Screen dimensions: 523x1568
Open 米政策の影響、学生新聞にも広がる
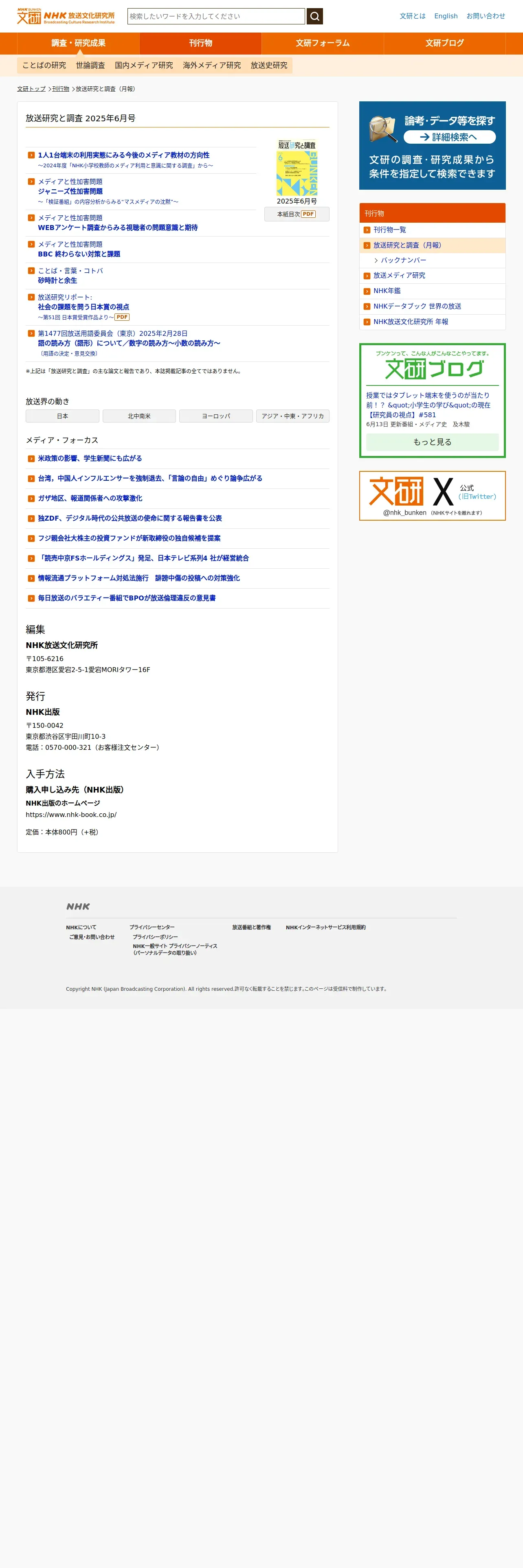(90, 458)
